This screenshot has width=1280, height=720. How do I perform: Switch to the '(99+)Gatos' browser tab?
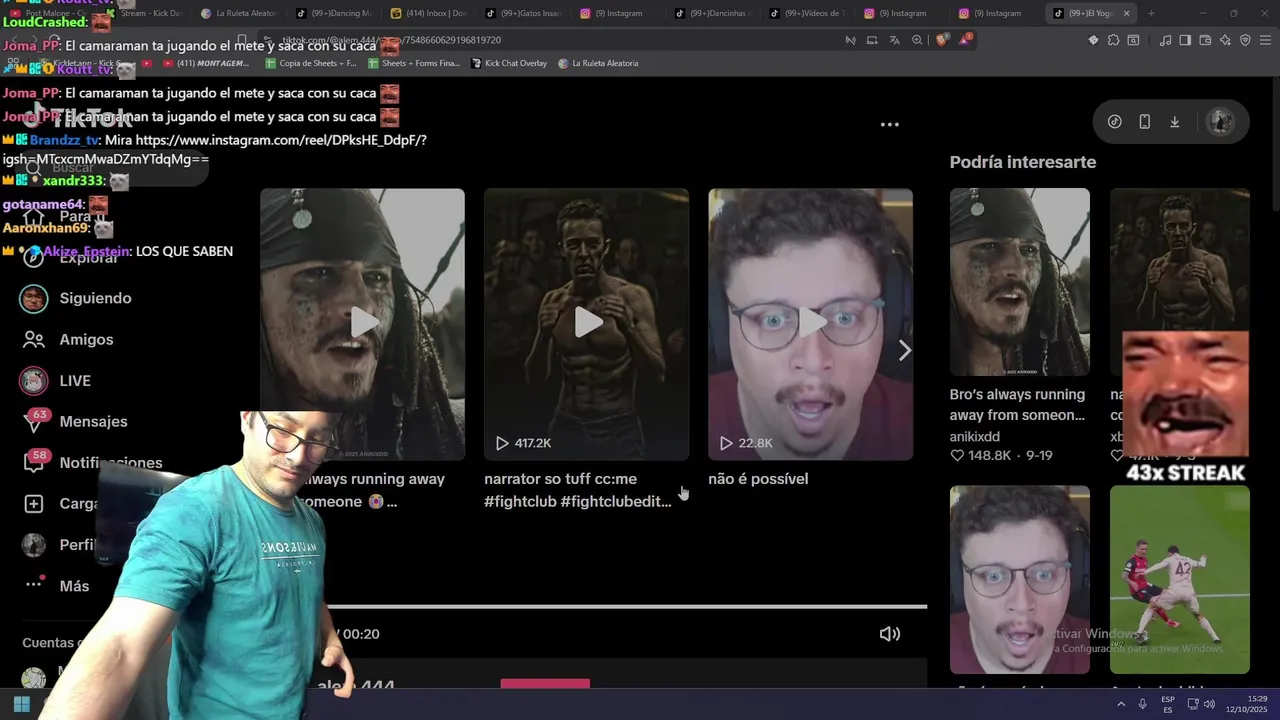(525, 13)
